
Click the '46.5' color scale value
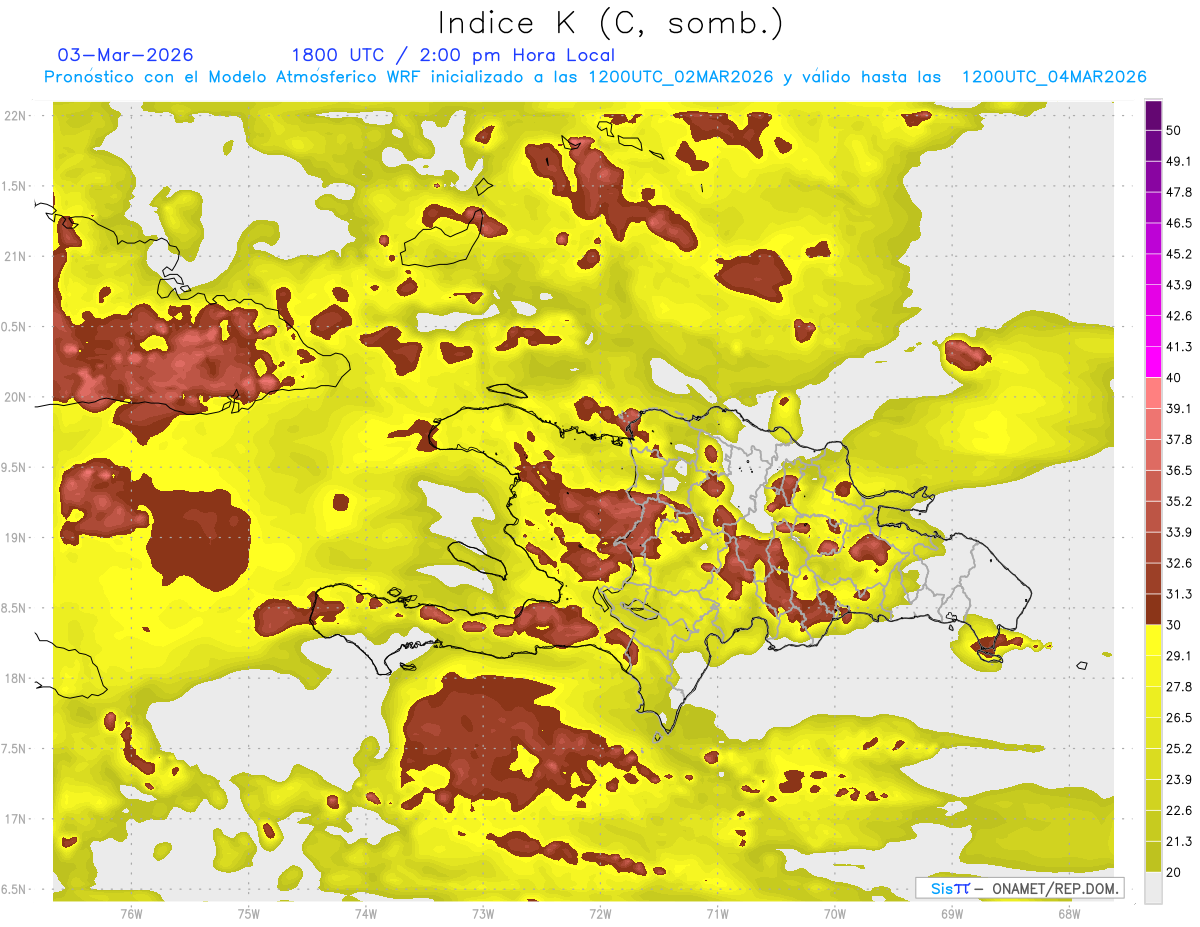(x=1178, y=223)
